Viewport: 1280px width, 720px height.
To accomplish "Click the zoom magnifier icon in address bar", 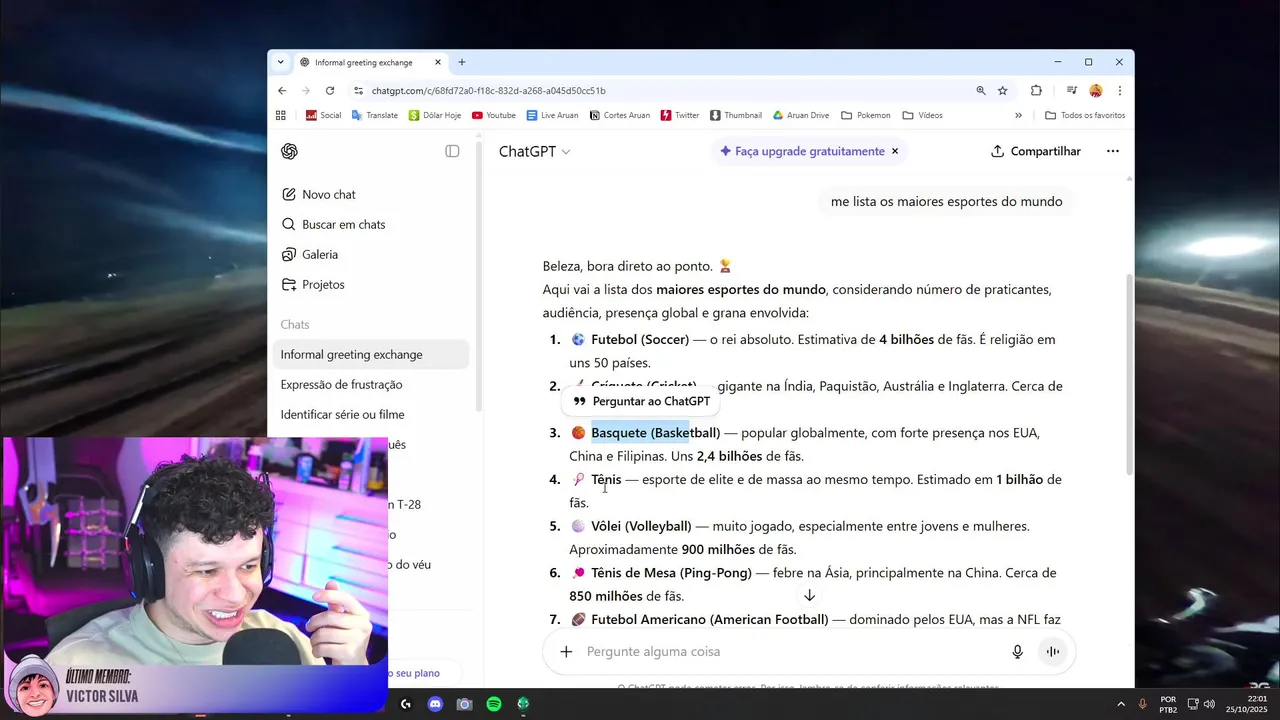I will point(981,90).
